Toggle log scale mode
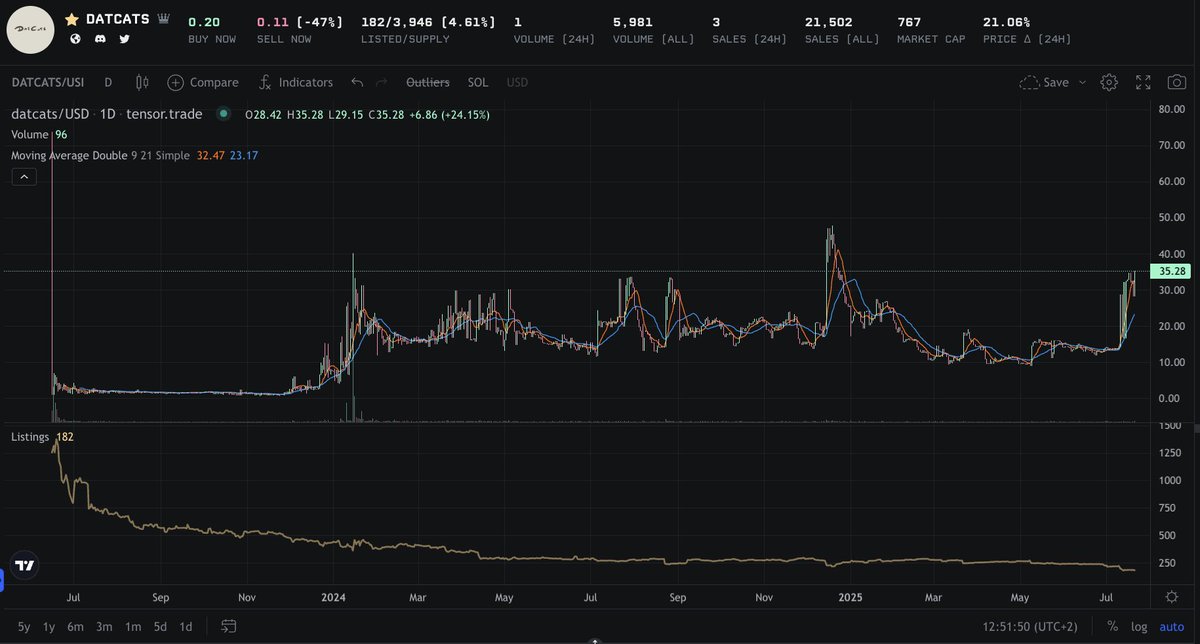 click(x=1139, y=627)
